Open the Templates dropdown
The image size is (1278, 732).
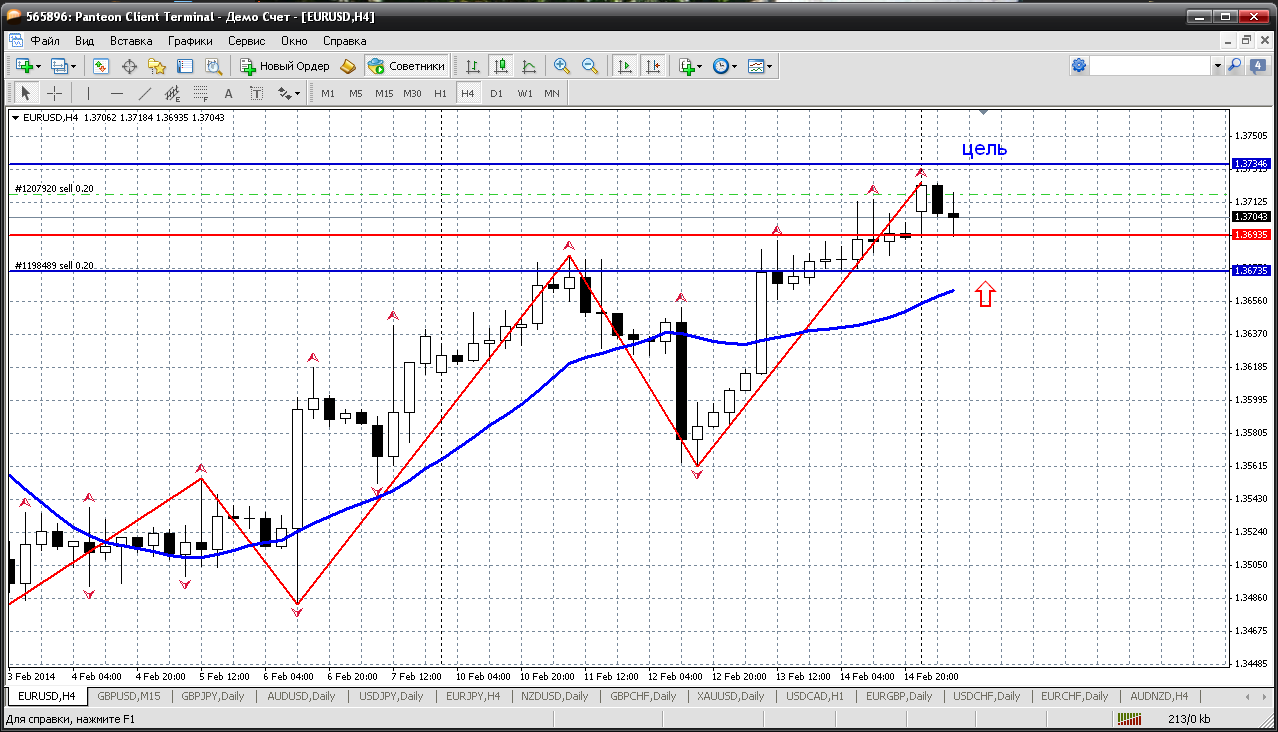pos(761,66)
